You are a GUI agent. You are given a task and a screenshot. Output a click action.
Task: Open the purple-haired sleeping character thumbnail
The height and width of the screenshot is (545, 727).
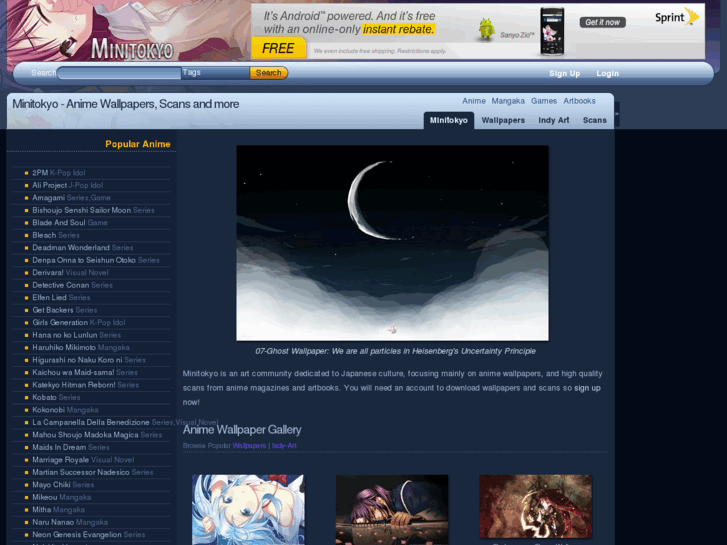pos(392,509)
